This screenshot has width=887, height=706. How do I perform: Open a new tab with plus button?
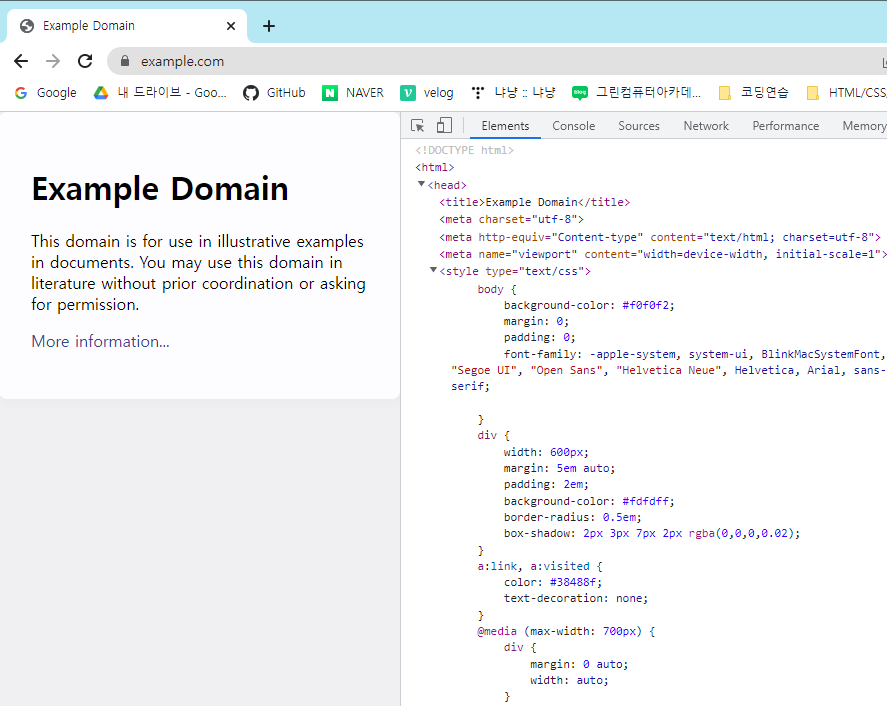pos(269,26)
